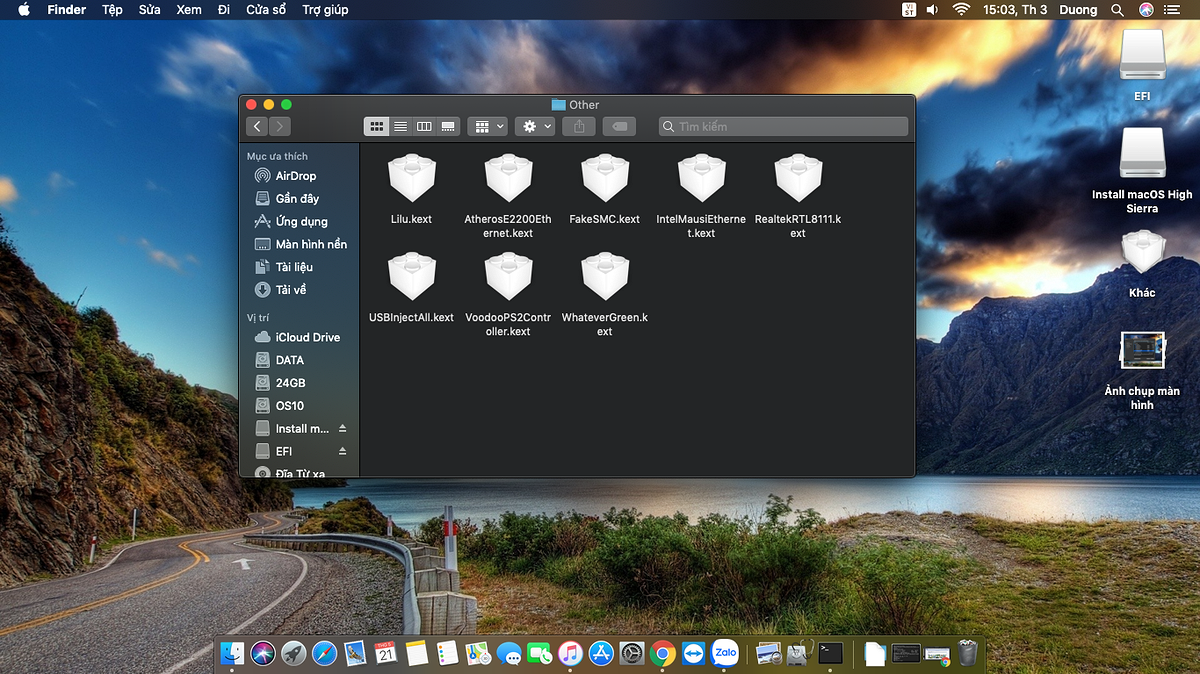The width and height of the screenshot is (1200, 674).
Task: Open the Cửa sổ menu
Action: [266, 10]
